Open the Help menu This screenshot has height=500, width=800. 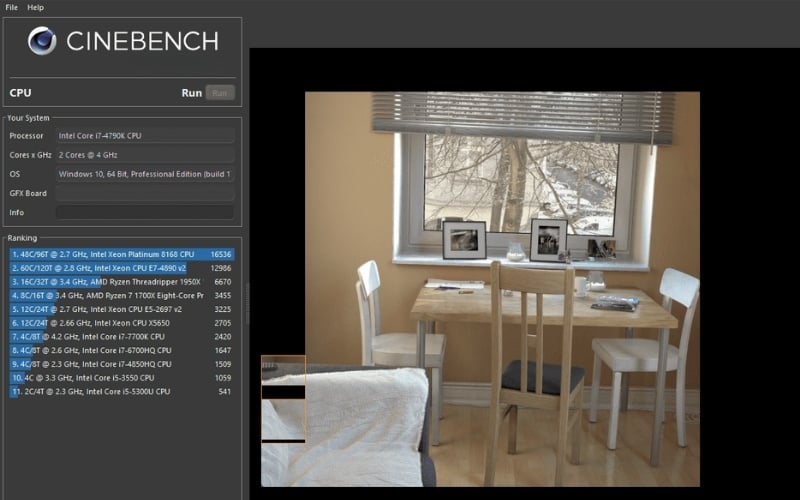pos(35,7)
